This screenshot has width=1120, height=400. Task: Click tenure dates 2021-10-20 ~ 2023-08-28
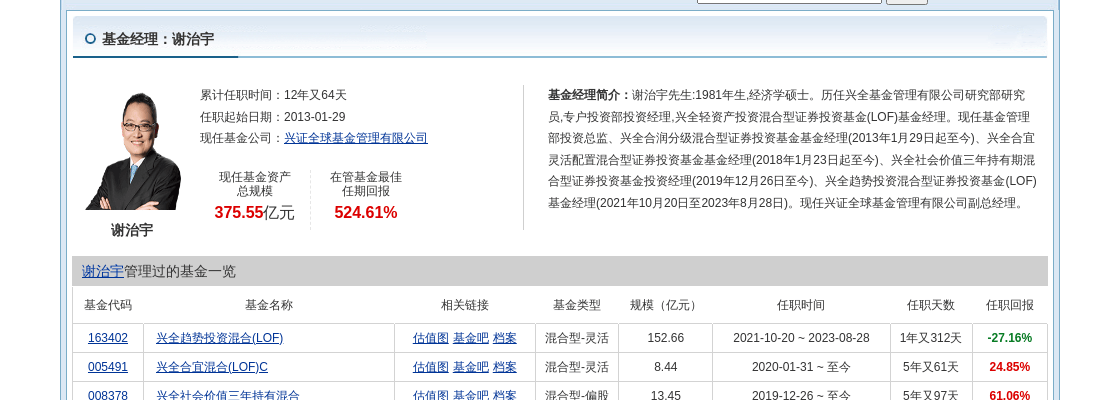[x=801, y=338]
